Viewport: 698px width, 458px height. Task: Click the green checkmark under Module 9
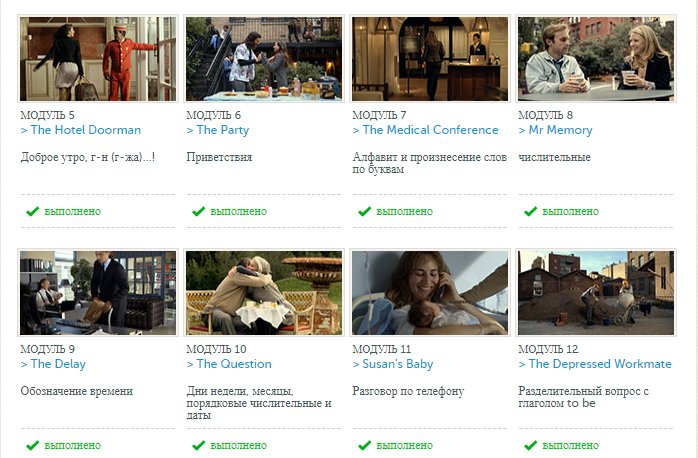[32, 445]
